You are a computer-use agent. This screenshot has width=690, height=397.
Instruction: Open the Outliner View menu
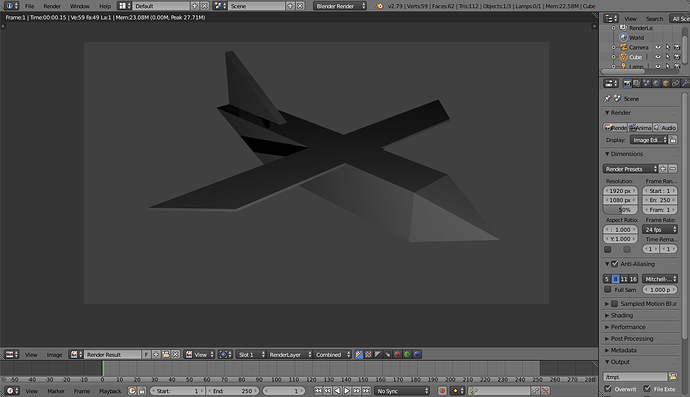(x=630, y=18)
